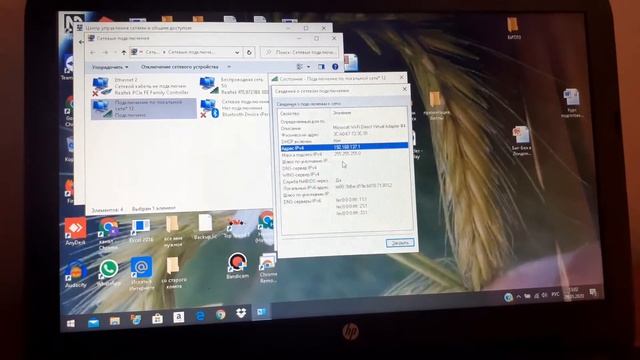This screenshot has width=640, height=360.
Task: Go back in Network Connections window
Action: [93, 52]
